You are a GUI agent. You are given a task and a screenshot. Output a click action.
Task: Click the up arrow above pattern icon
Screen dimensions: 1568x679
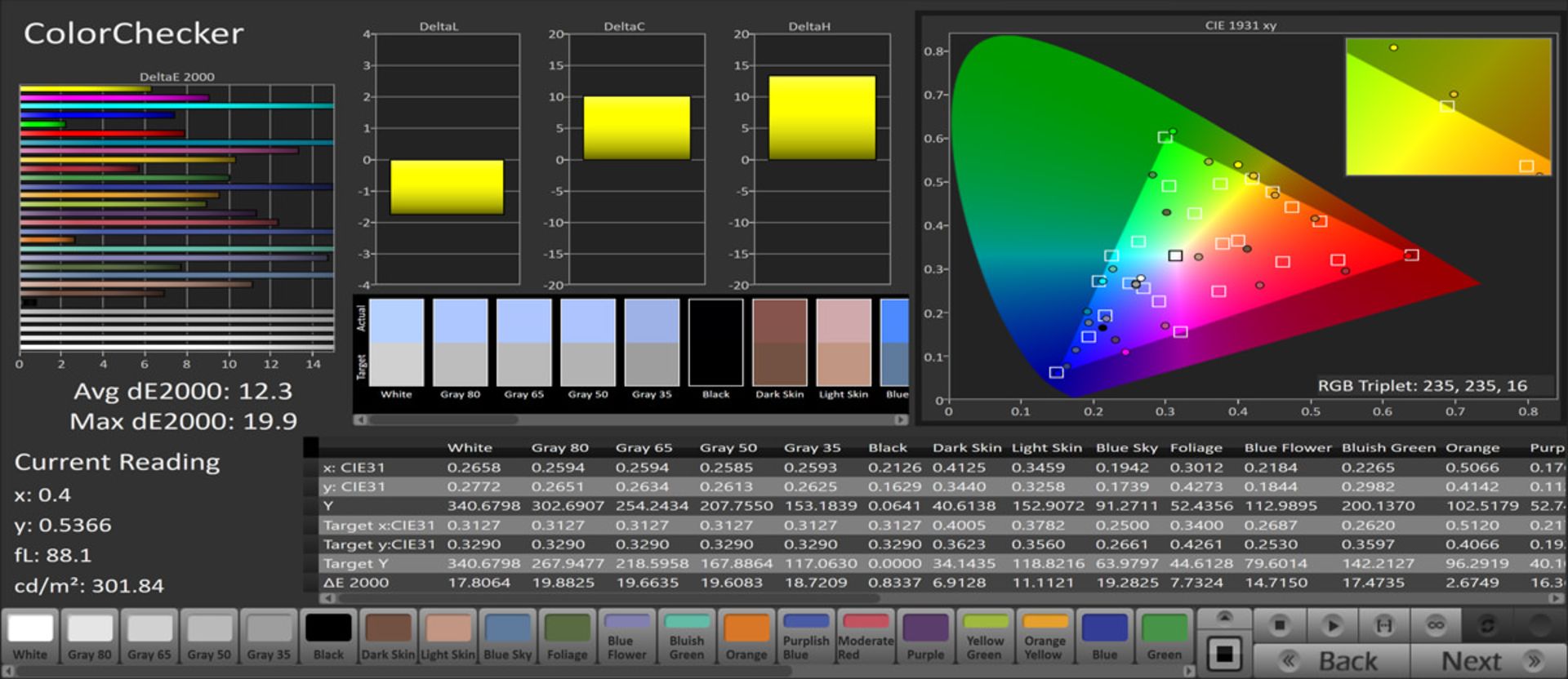[1223, 617]
